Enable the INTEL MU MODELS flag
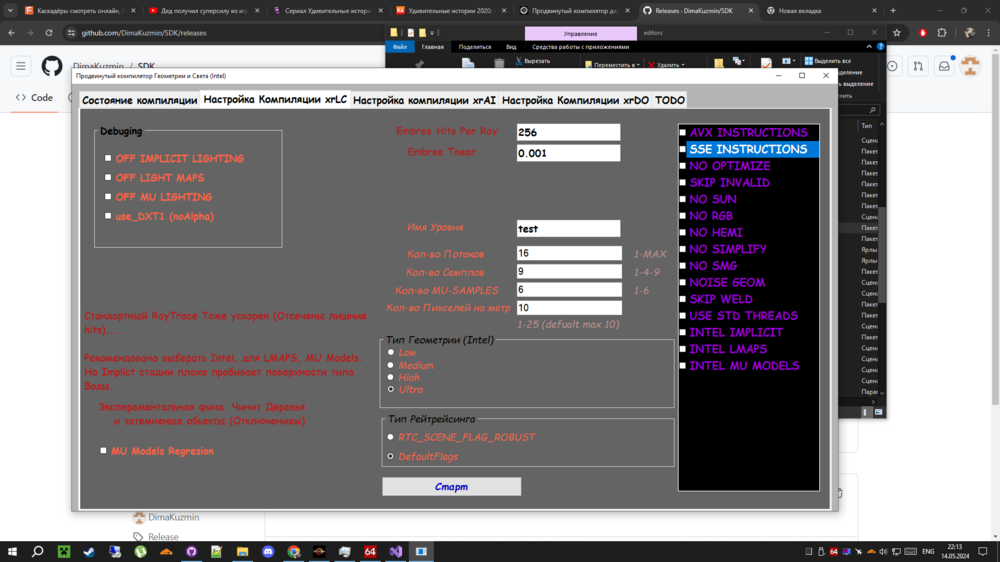The image size is (1000, 562). [x=683, y=366]
